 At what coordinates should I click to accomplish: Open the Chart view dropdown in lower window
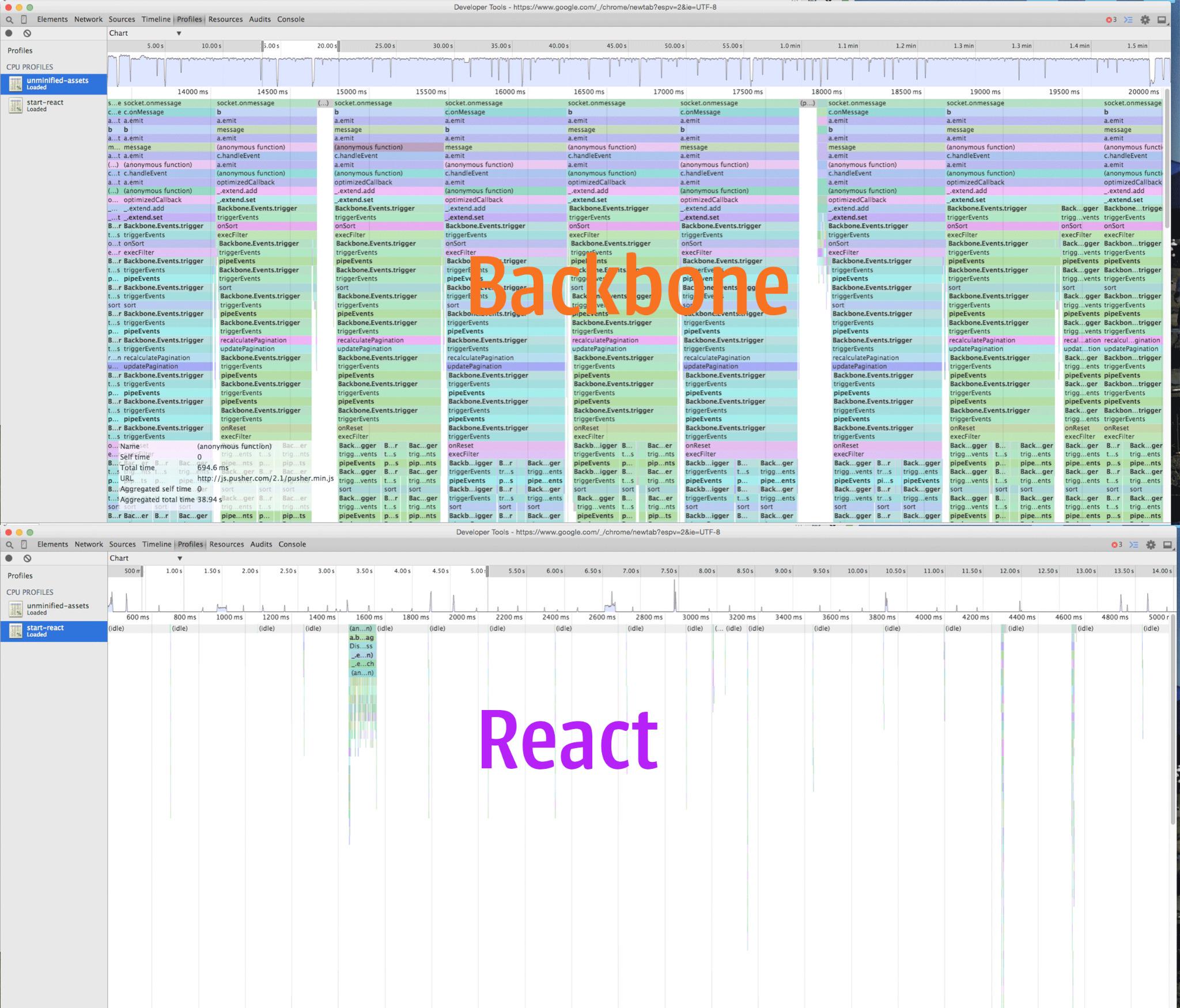(146, 558)
